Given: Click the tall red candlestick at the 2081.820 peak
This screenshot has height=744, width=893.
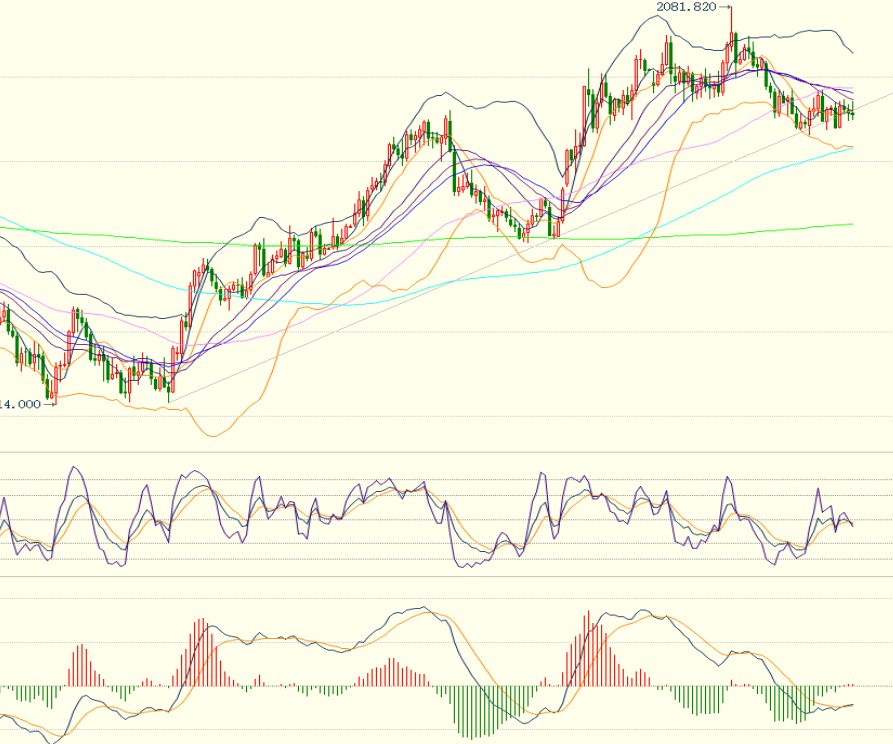Looking at the screenshot, I should (731, 28).
